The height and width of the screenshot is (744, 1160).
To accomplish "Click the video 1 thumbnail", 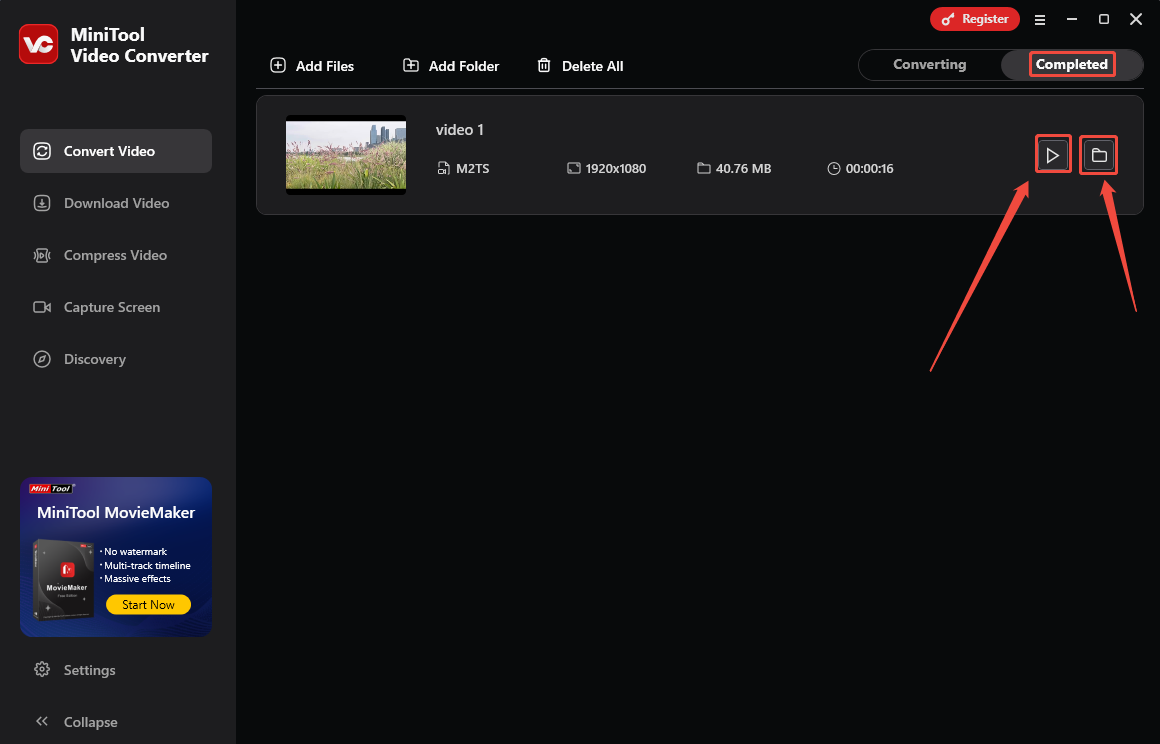I will 346,155.
